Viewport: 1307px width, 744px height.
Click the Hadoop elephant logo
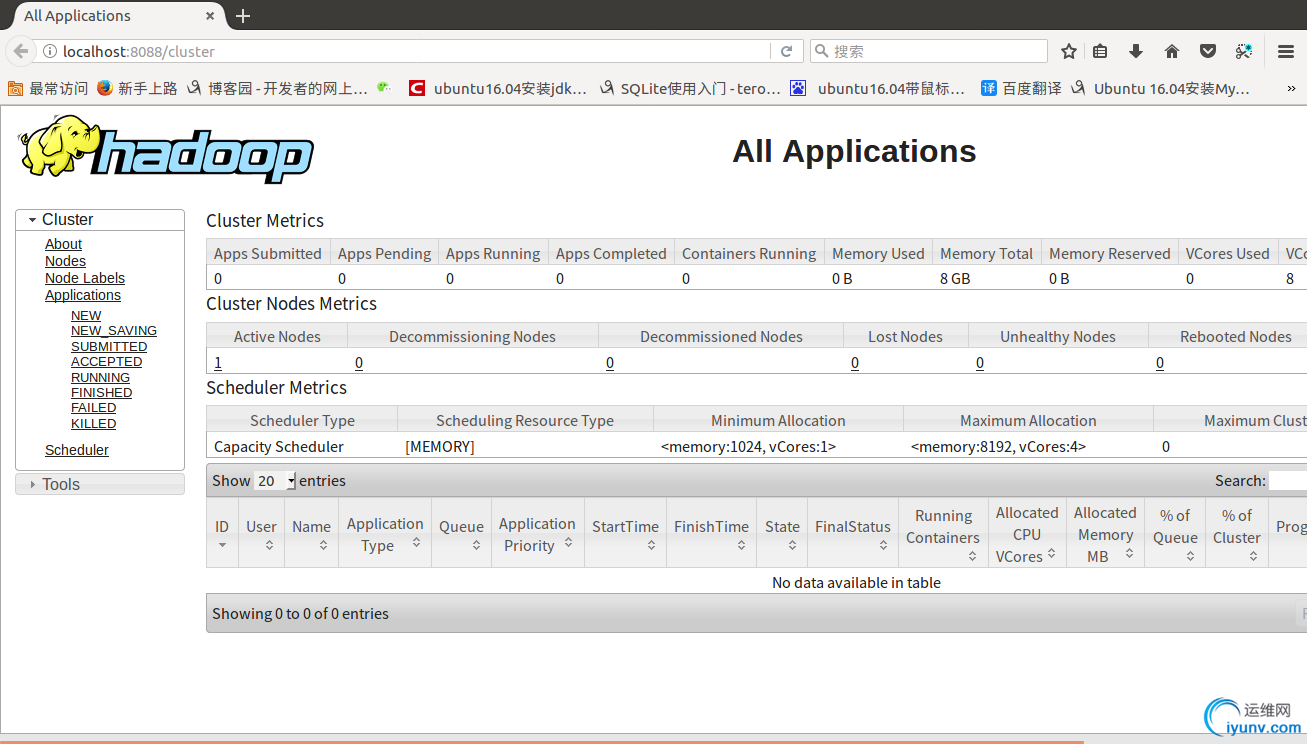(x=166, y=148)
